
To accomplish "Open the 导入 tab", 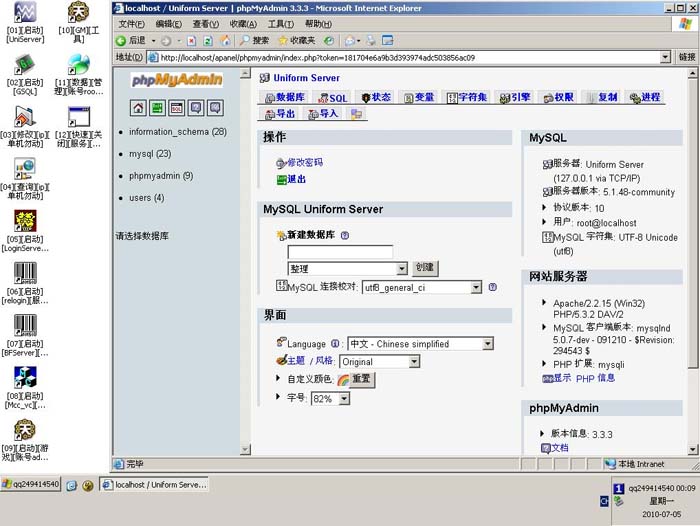I will (x=323, y=114).
